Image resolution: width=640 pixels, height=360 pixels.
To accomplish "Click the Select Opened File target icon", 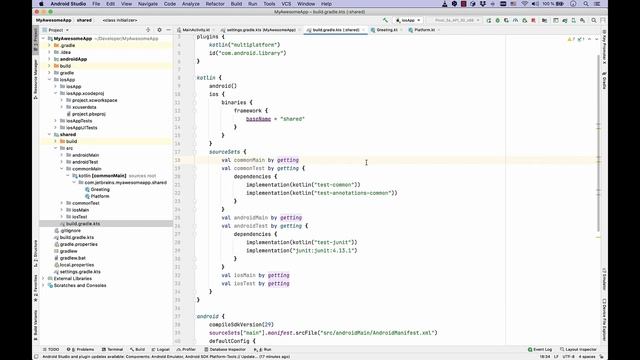I will click(148, 30).
